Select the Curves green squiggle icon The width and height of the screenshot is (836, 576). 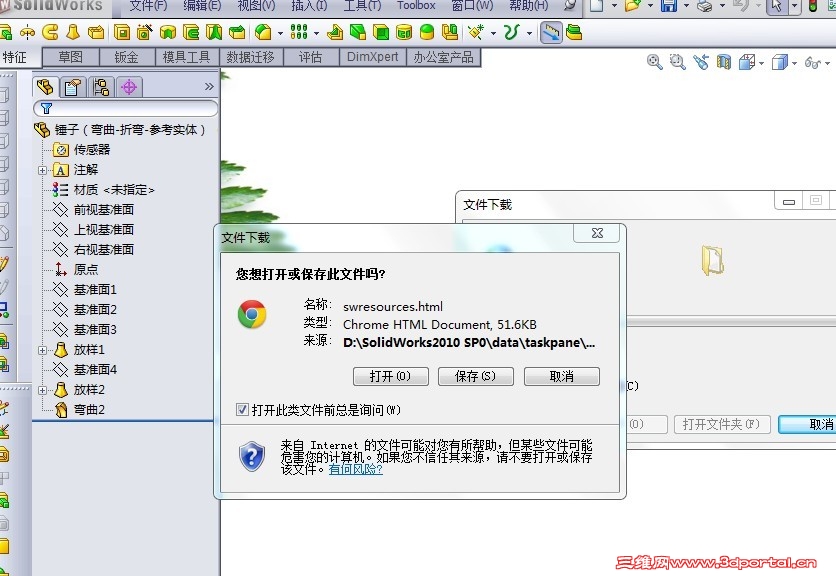[512, 33]
